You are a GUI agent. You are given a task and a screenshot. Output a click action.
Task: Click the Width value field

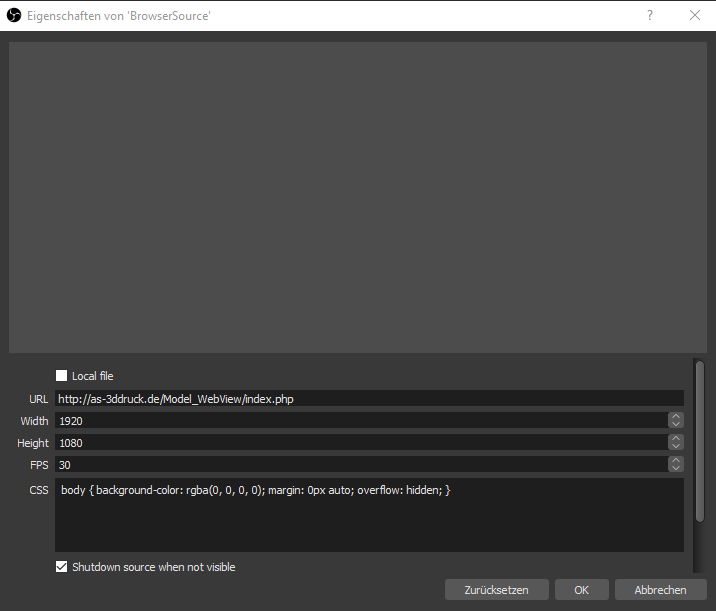(x=361, y=421)
